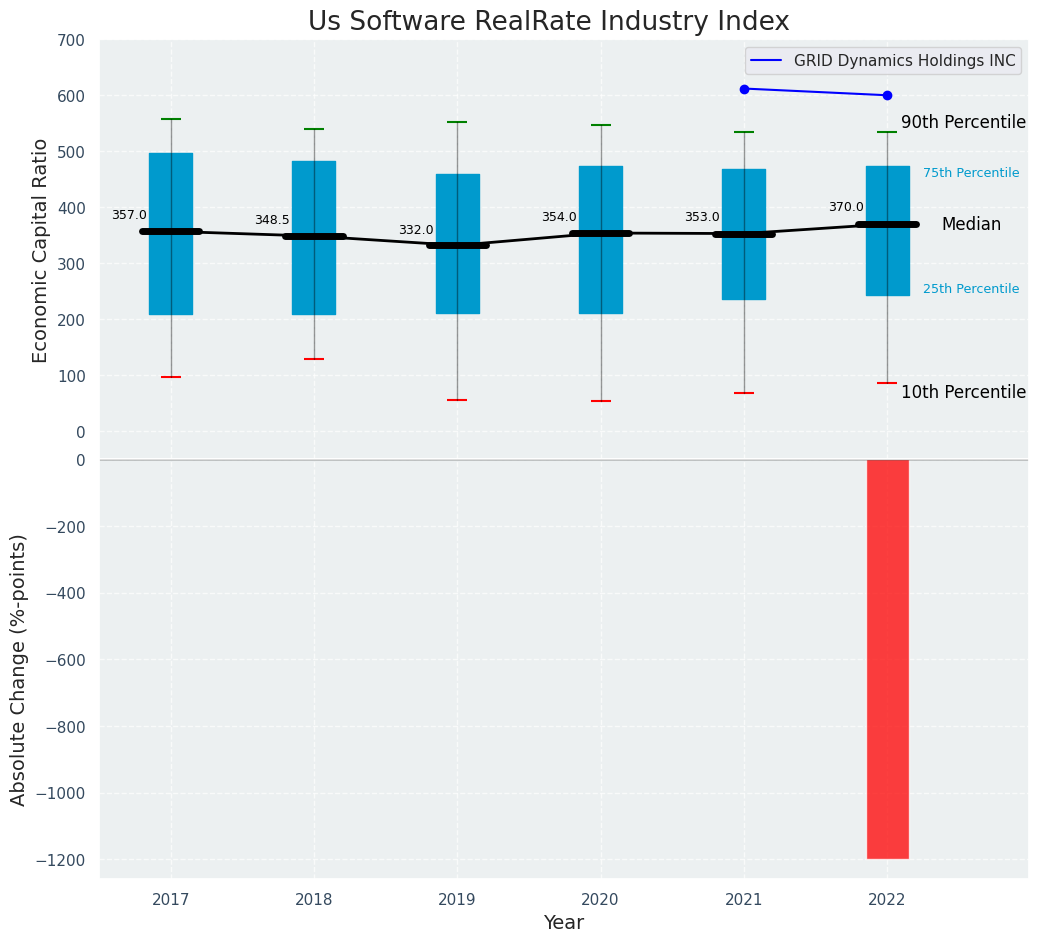Image resolution: width=1039 pixels, height=942 pixels.
Task: Click the blue 2022 GRID Dynamics data point
Action: pos(887,95)
